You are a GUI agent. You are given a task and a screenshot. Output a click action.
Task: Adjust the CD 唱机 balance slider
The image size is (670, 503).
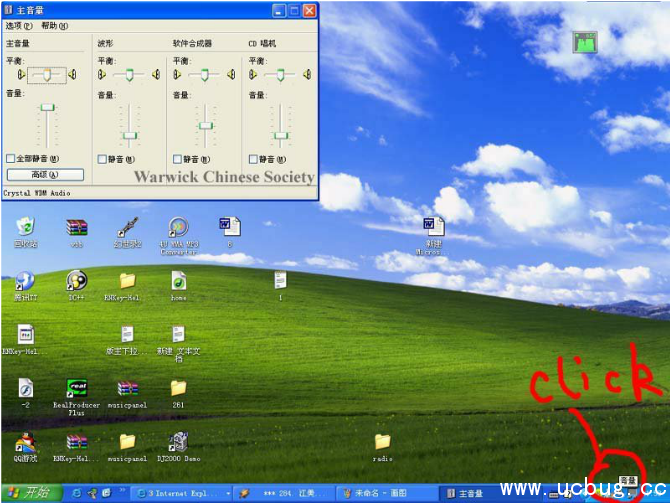pyautogui.click(x=280, y=75)
